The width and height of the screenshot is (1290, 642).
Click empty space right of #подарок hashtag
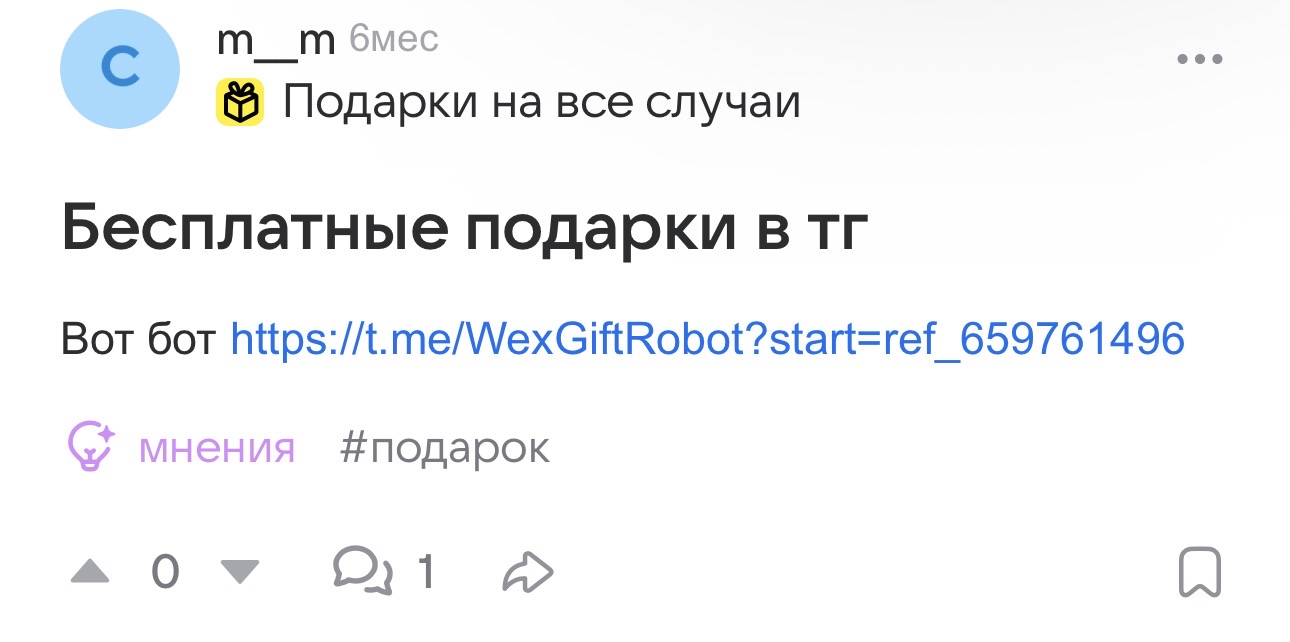point(850,448)
